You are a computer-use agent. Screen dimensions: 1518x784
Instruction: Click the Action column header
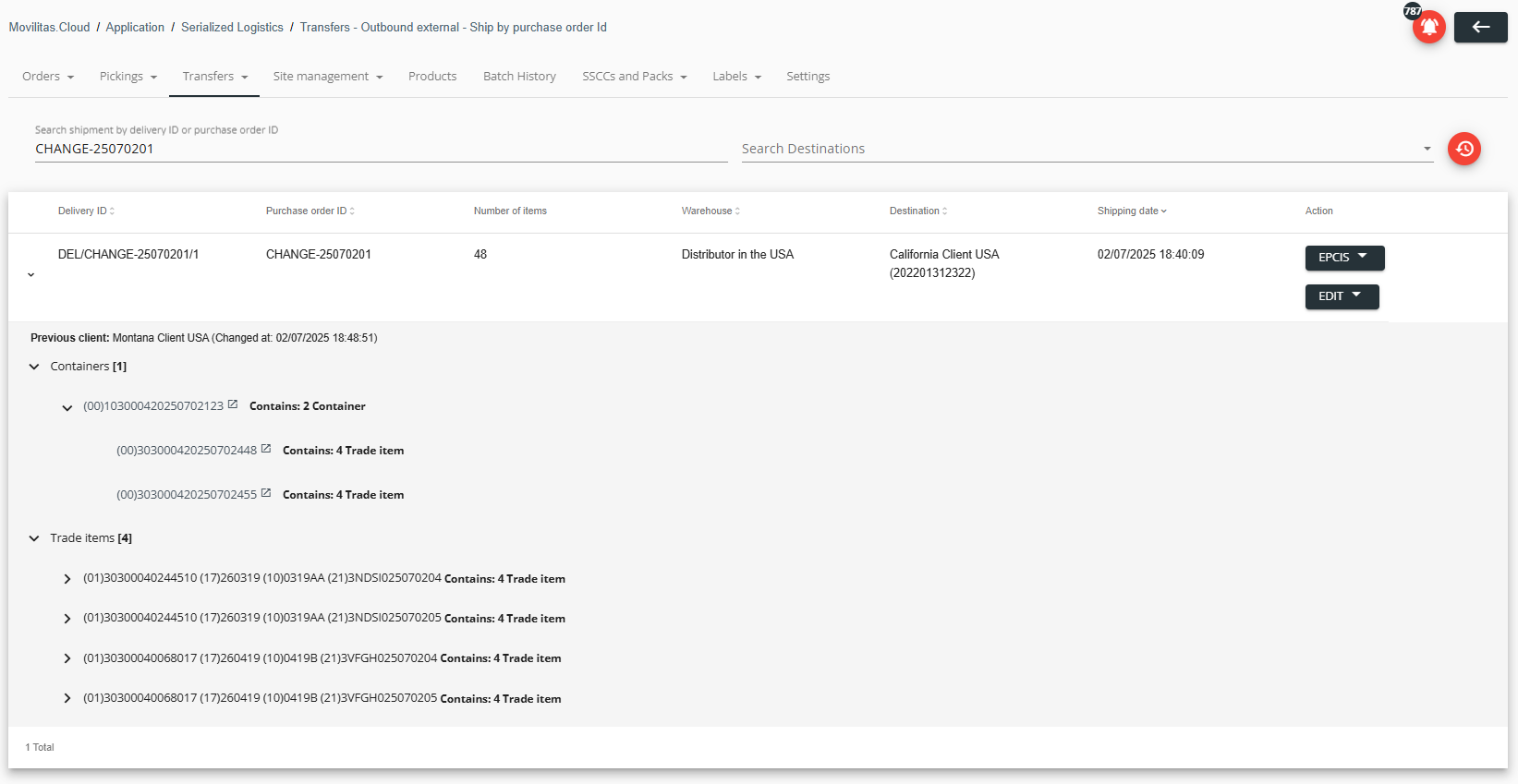1318,211
